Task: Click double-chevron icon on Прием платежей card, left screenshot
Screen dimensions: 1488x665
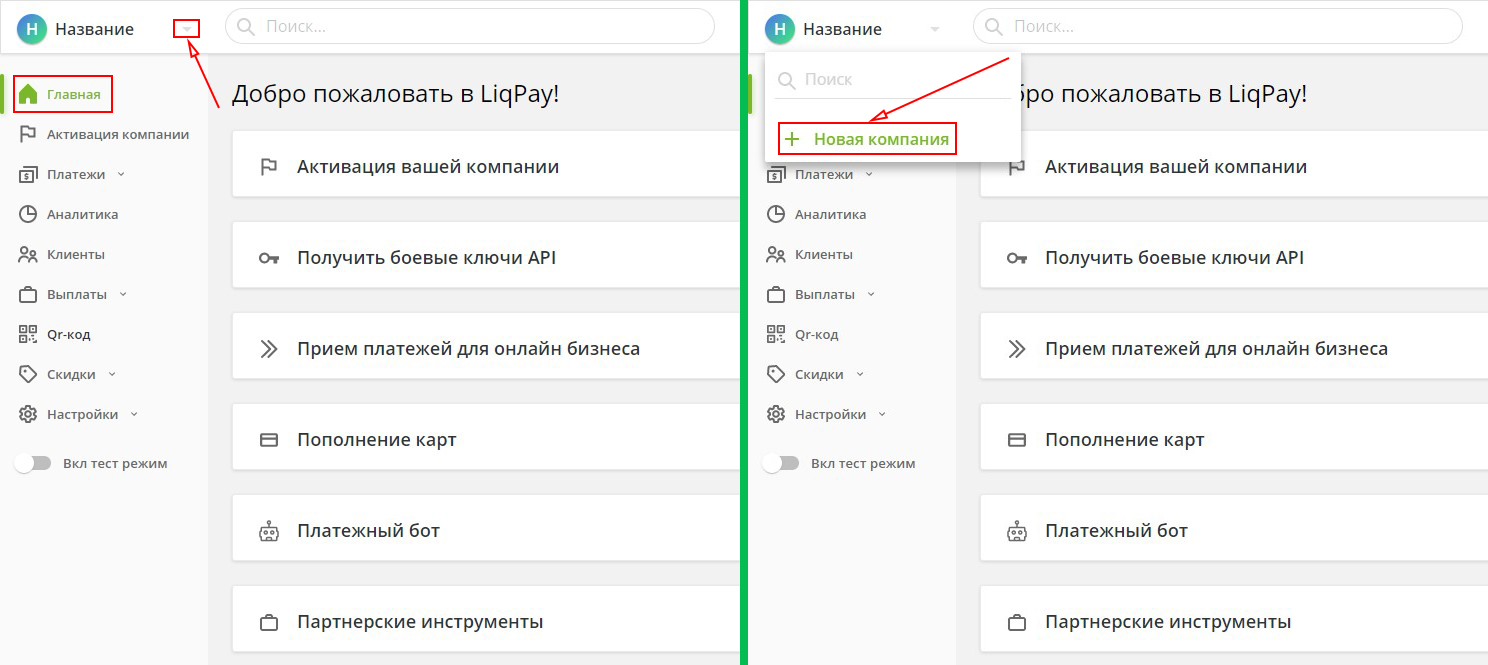Action: click(x=268, y=349)
